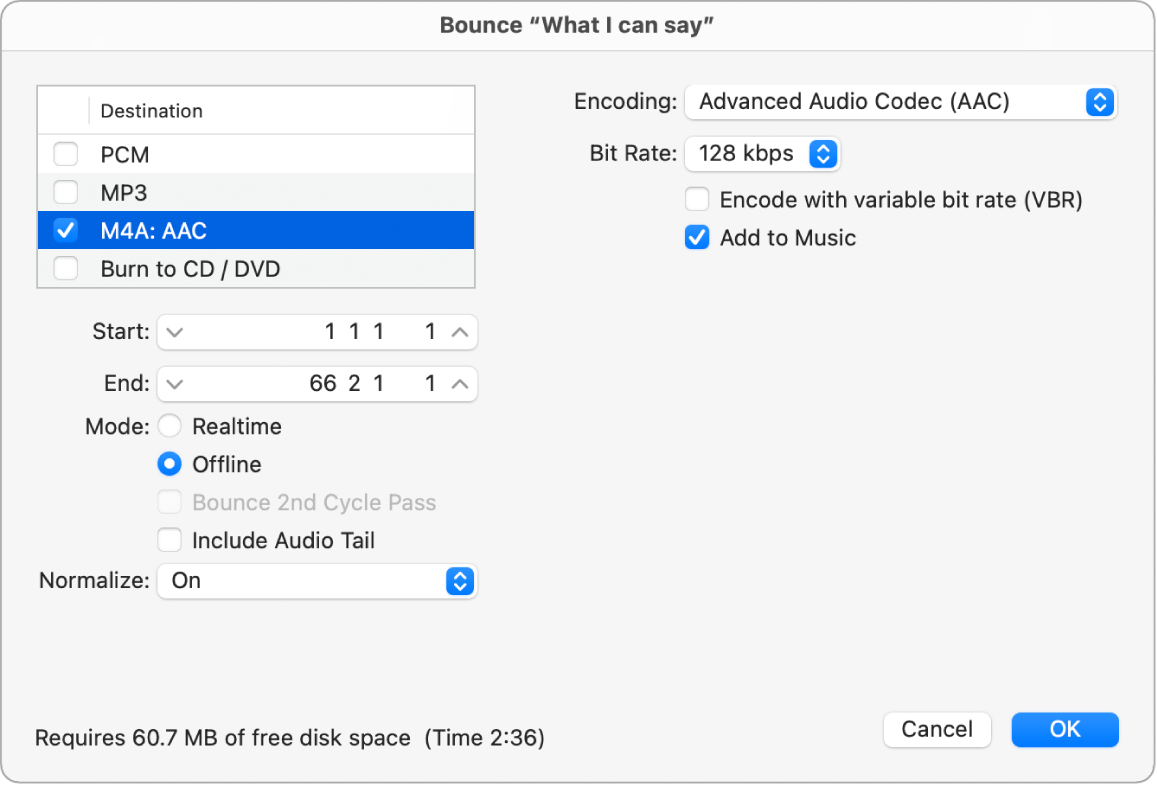
Task: Select the PCM row in the Destination list
Action: (x=256, y=154)
